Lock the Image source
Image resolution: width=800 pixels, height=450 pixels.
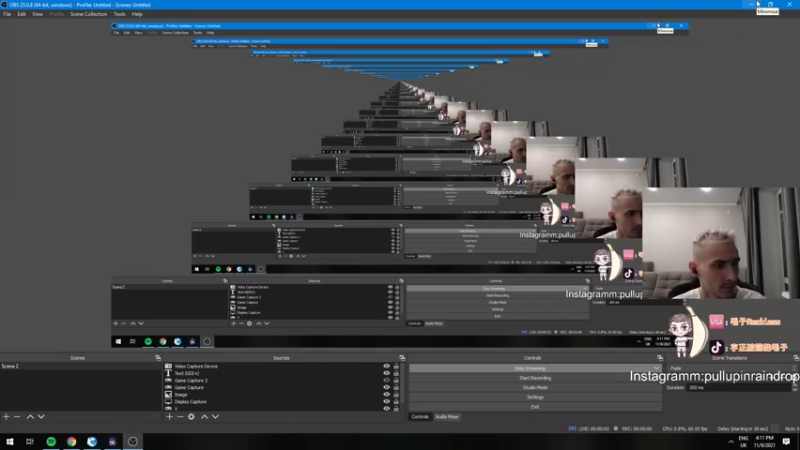click(396, 395)
